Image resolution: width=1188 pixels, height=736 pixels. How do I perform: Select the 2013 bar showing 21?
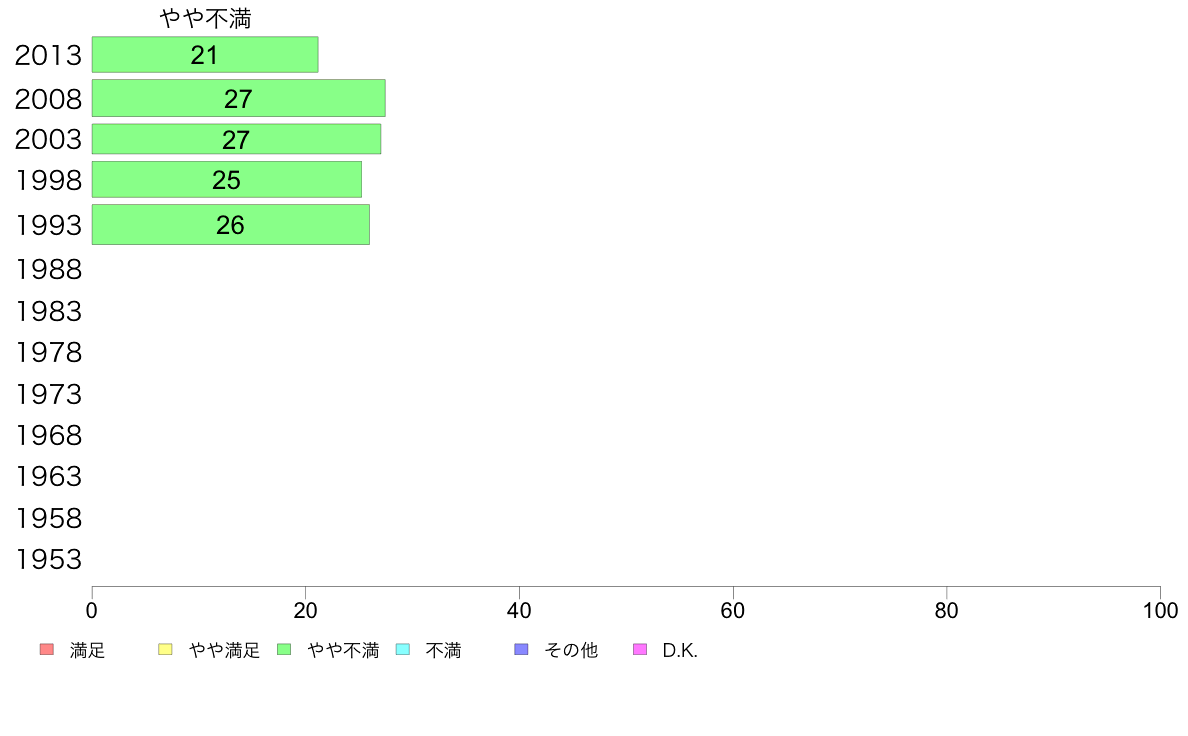[205, 55]
